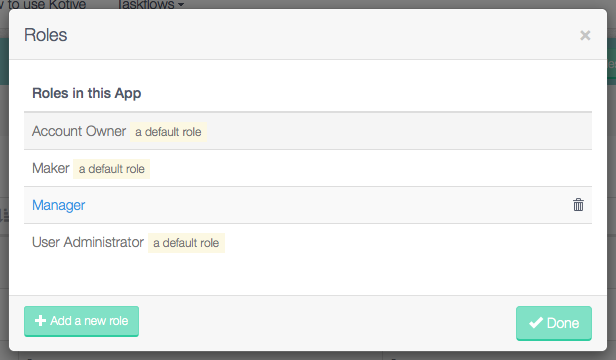The image size is (616, 360).
Task: Open the Manager role link
Action: coord(59,205)
